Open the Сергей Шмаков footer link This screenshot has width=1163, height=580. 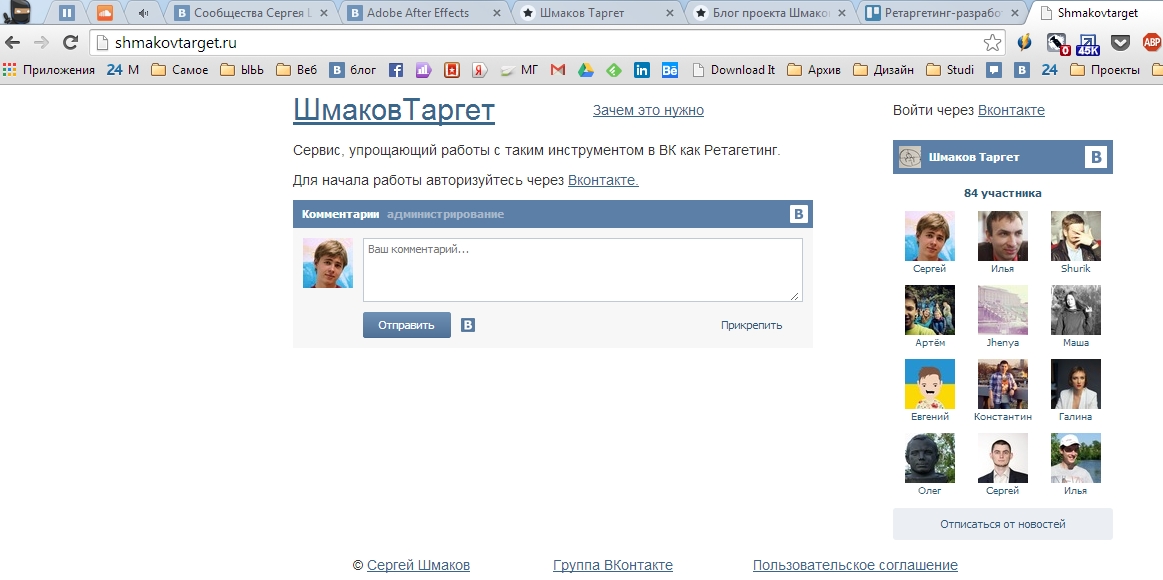[418, 565]
